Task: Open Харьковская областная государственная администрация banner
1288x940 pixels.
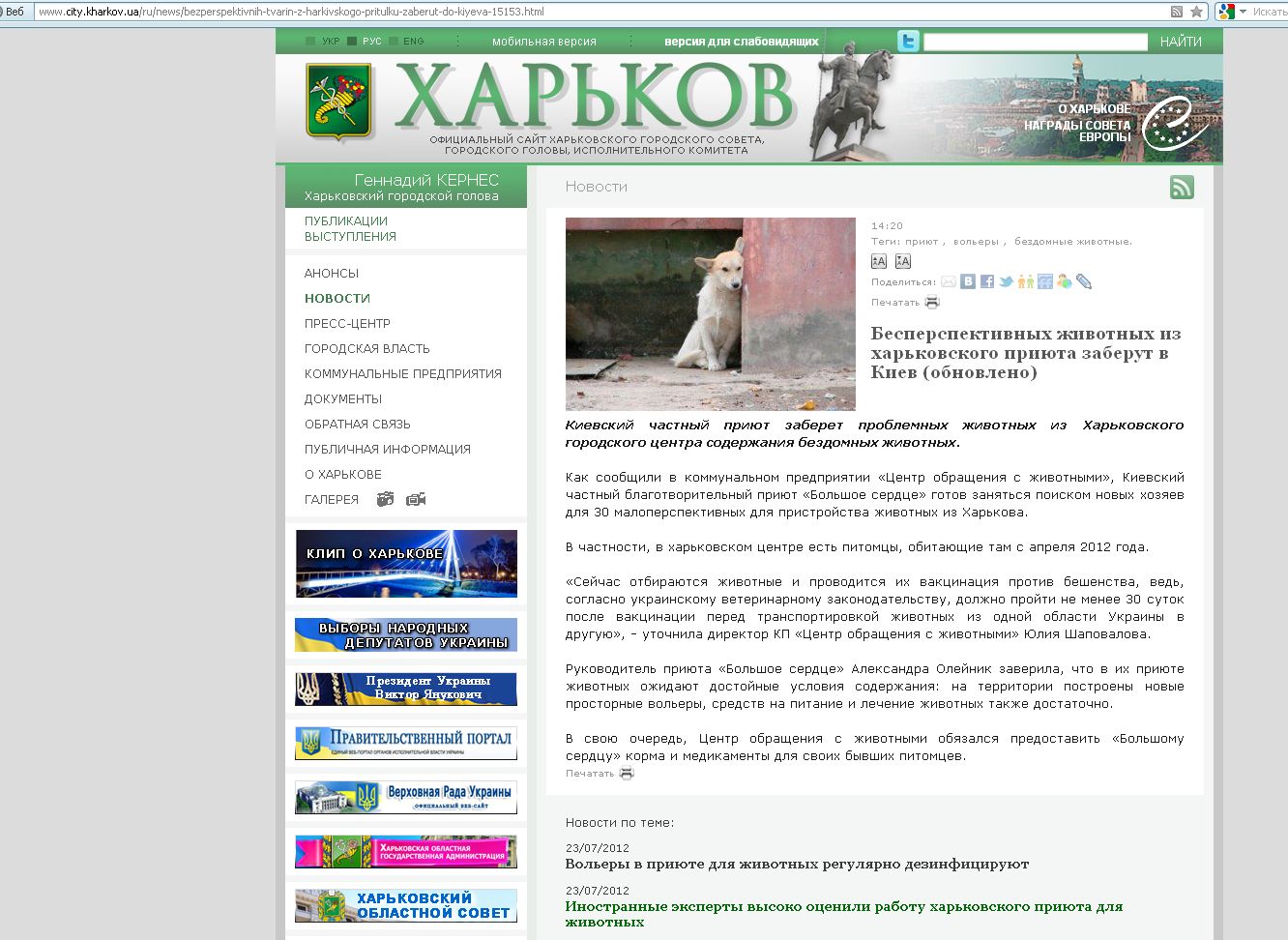Action: click(x=406, y=851)
